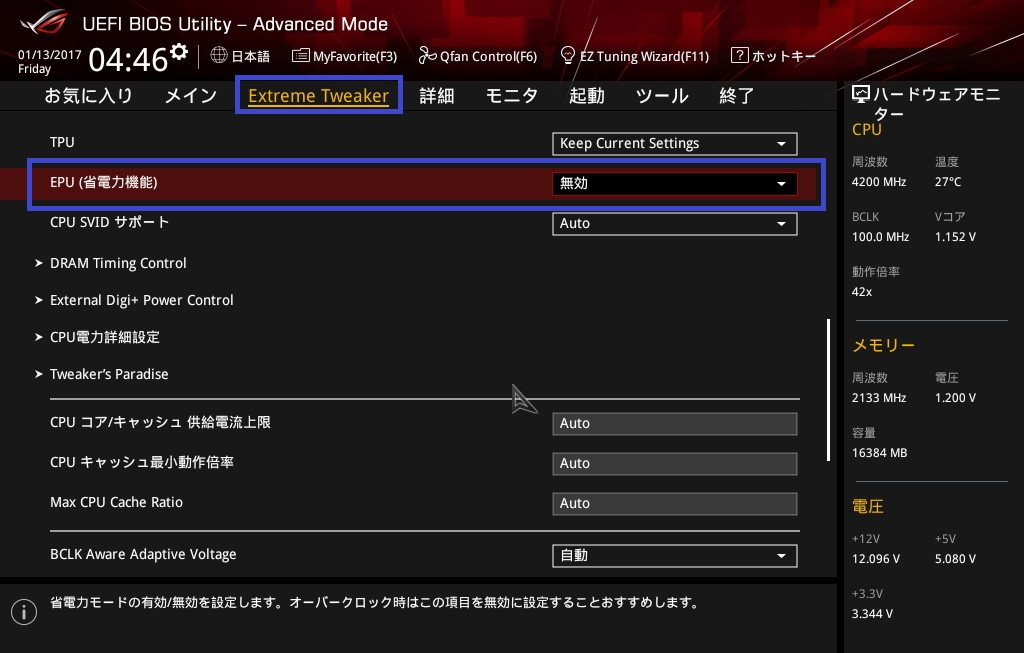This screenshot has height=653, width=1024.
Task: Click the 1.152 V Vコア value
Action: [x=955, y=237]
